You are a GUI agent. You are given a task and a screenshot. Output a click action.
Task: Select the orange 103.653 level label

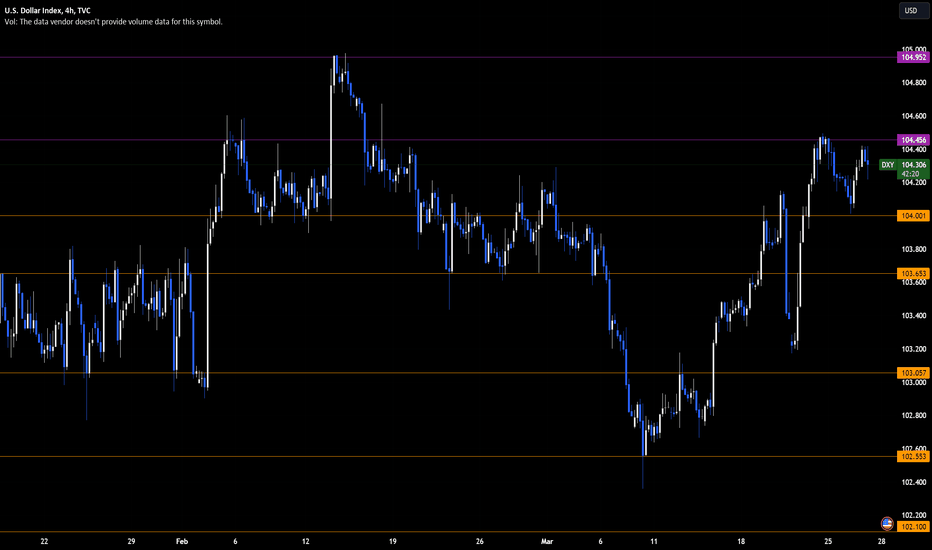913,274
